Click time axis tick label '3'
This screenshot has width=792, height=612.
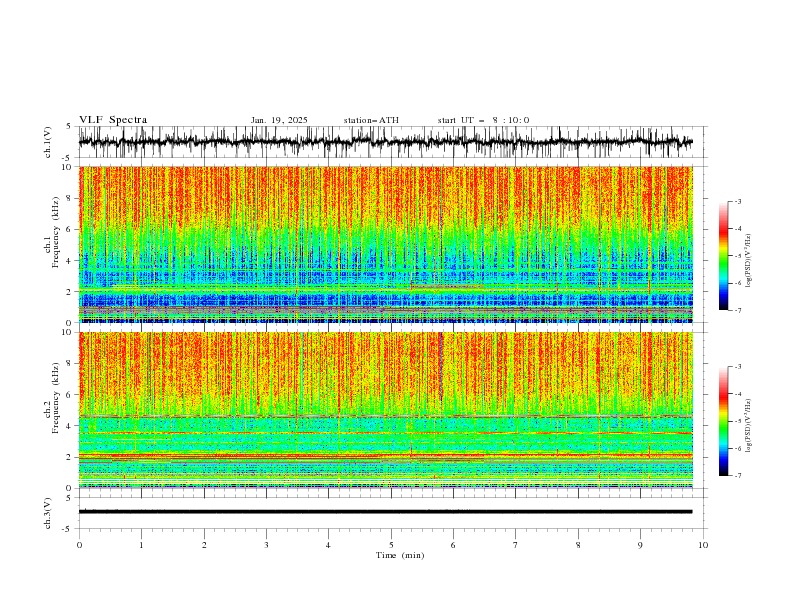[x=266, y=545]
